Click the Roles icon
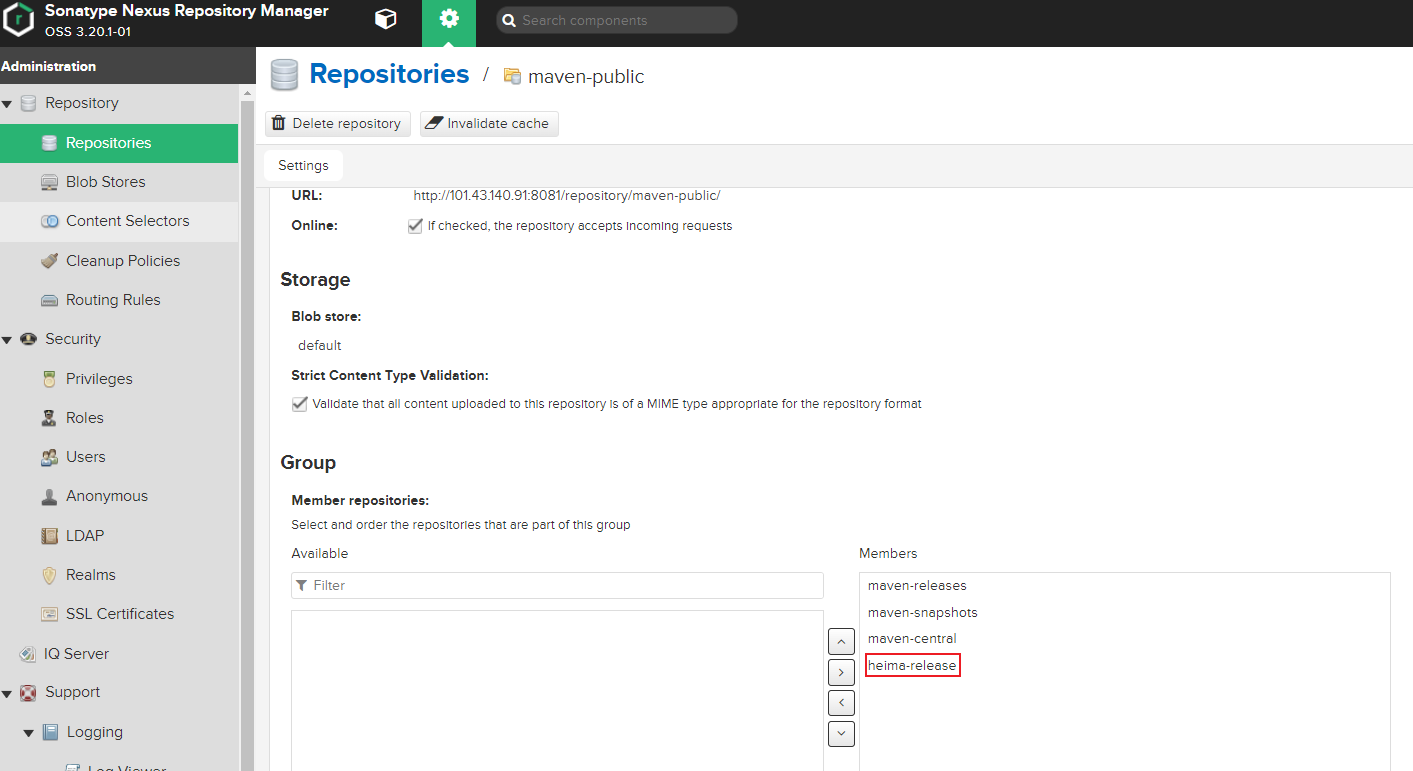The width and height of the screenshot is (1413, 771). pyautogui.click(x=49, y=418)
